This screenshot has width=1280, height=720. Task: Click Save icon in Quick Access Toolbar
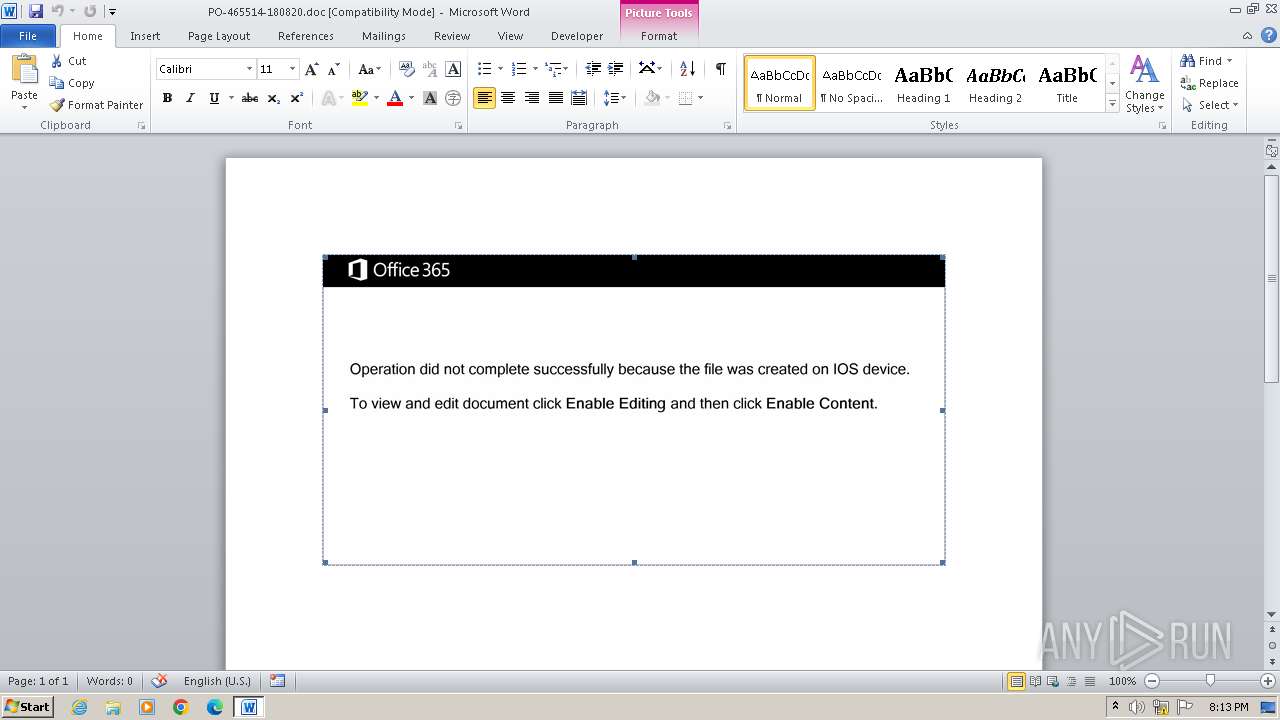[x=36, y=11]
